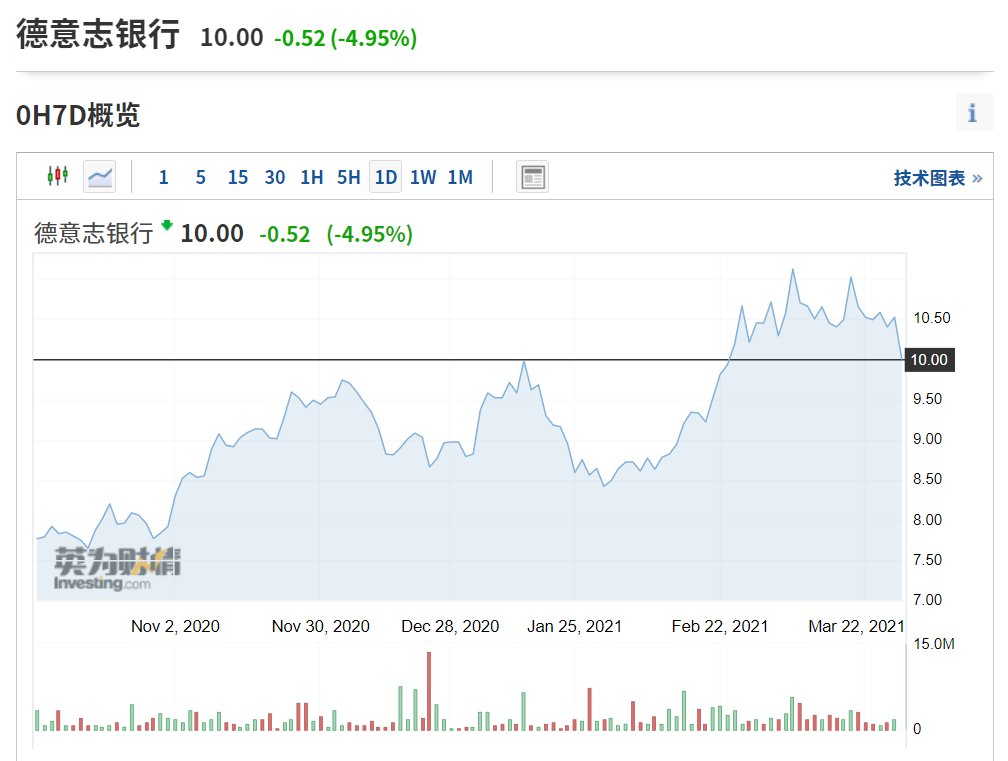Select the 1H interval
The height and width of the screenshot is (761, 1008).
(x=312, y=177)
